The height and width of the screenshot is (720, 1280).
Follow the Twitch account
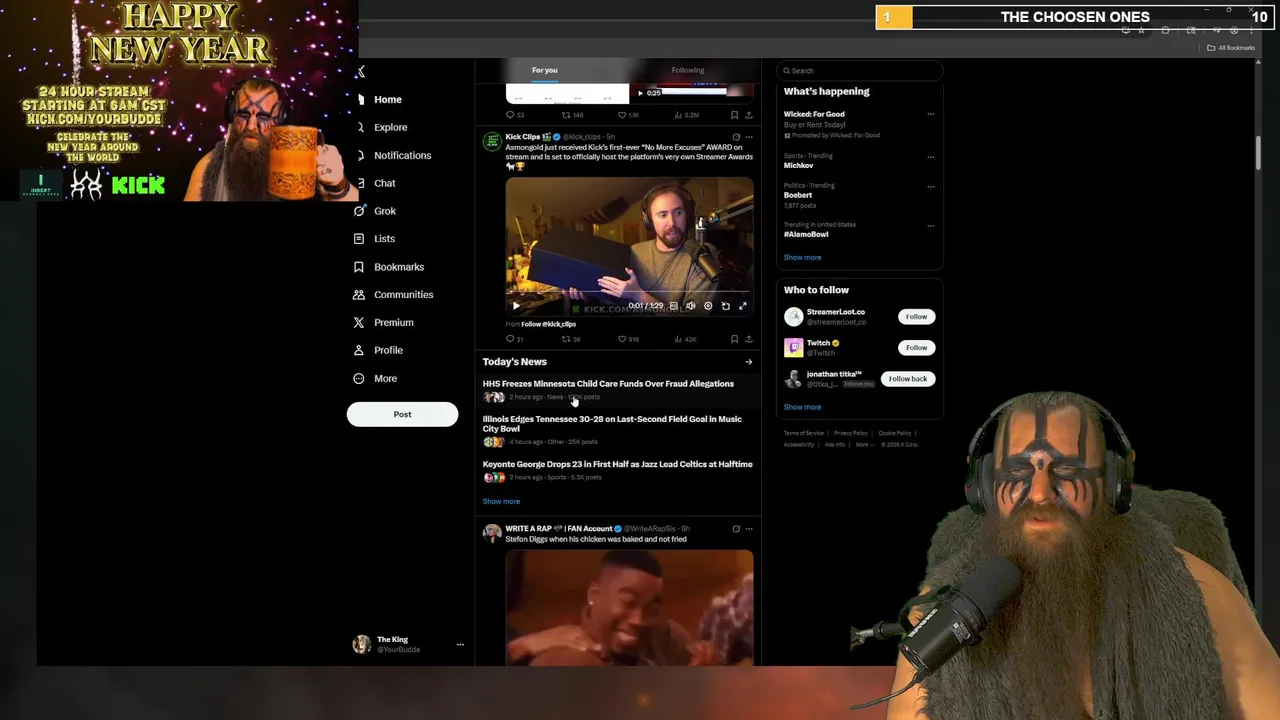[x=916, y=348]
